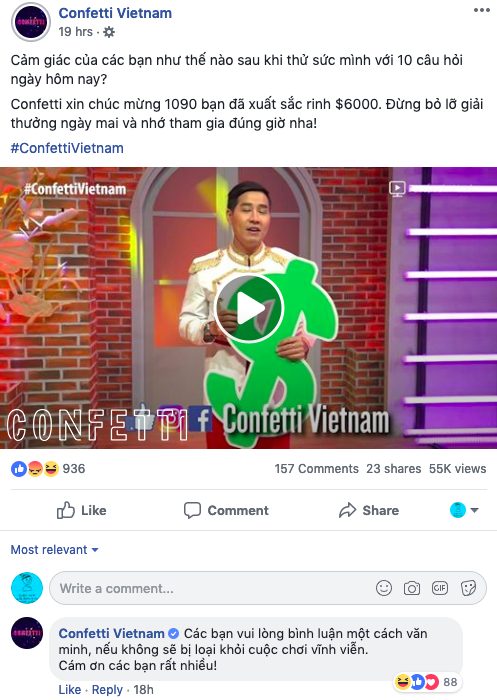
Task: Expand the Most relevant comment sorting
Action: 54,550
